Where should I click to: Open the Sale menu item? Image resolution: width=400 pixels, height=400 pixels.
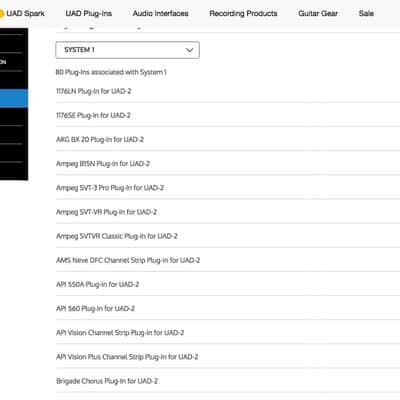coord(366,14)
